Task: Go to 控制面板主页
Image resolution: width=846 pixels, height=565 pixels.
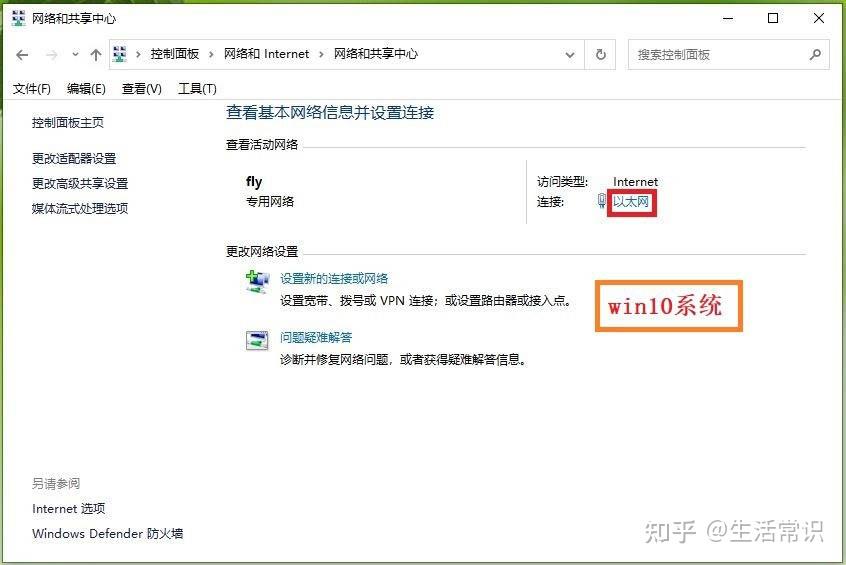Action: click(x=68, y=123)
